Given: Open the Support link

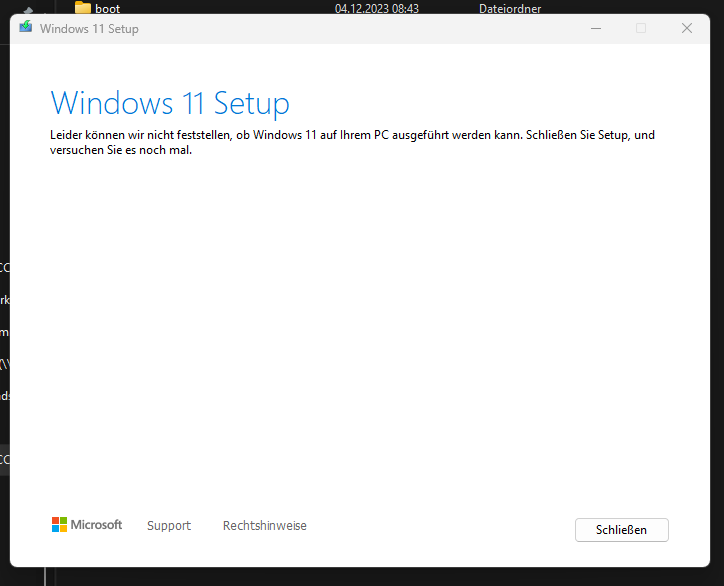Looking at the screenshot, I should point(169,526).
